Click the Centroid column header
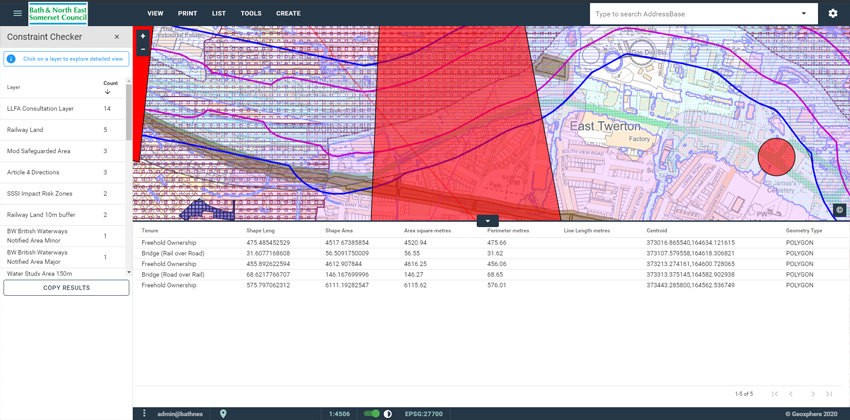The height and width of the screenshot is (420, 850). (x=655, y=231)
